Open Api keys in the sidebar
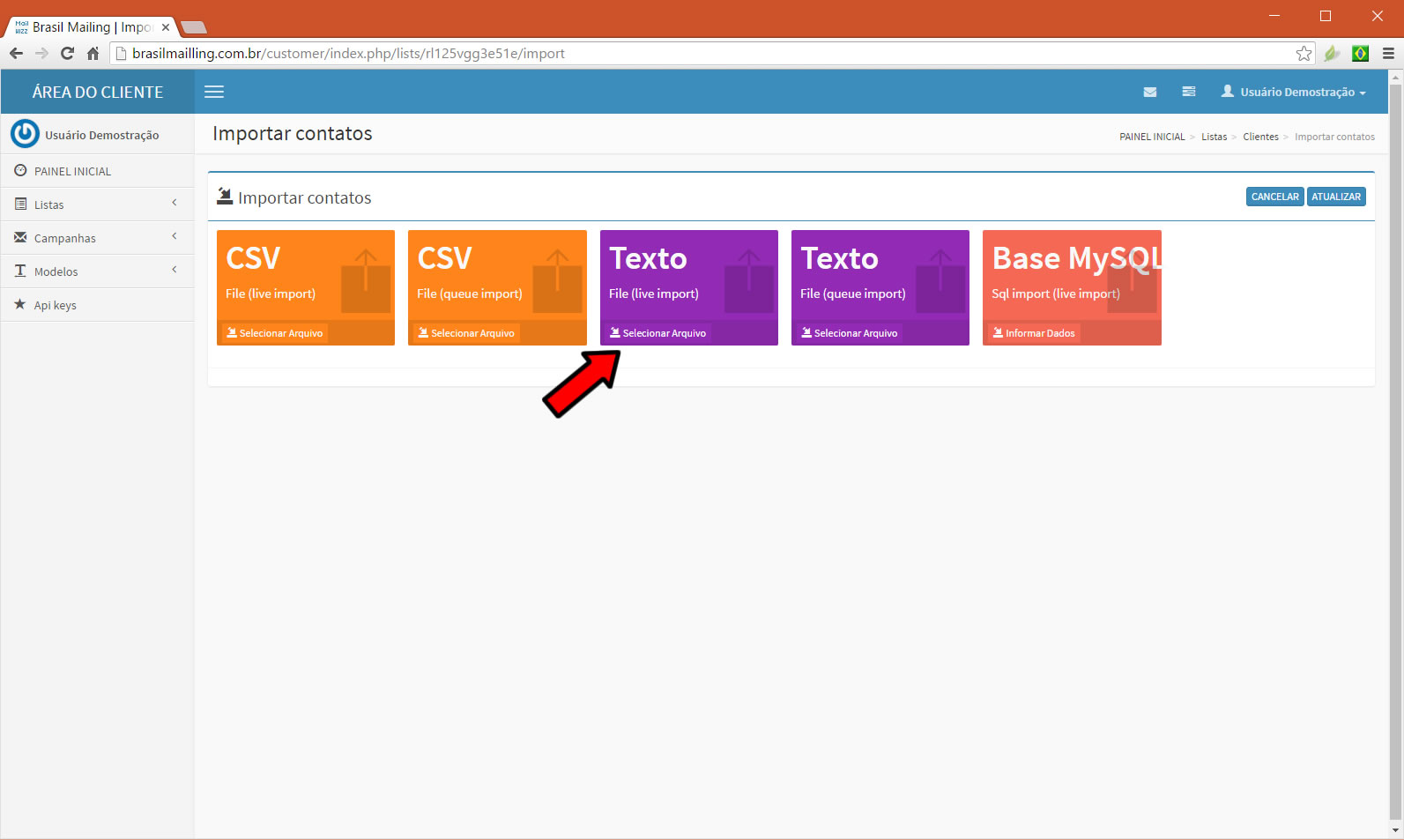1404x840 pixels. 98,305
